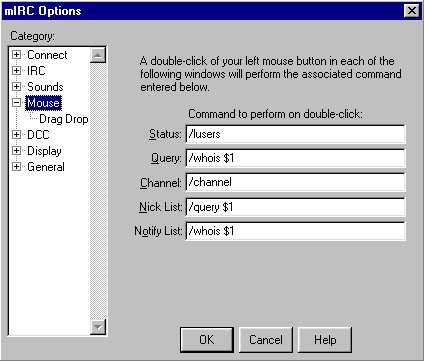Image resolution: width=424 pixels, height=361 pixels.
Task: Select Display in the category tree
Action: 44,151
